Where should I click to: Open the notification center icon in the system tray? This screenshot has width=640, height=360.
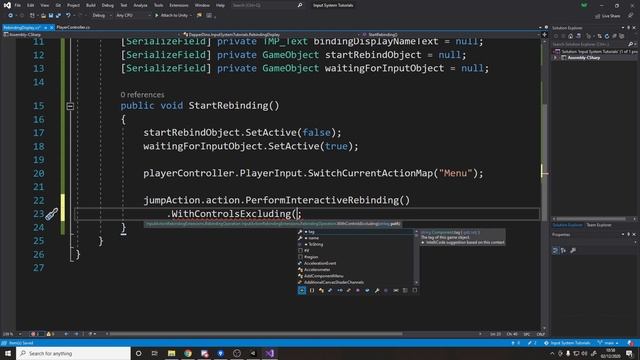coord(629,353)
